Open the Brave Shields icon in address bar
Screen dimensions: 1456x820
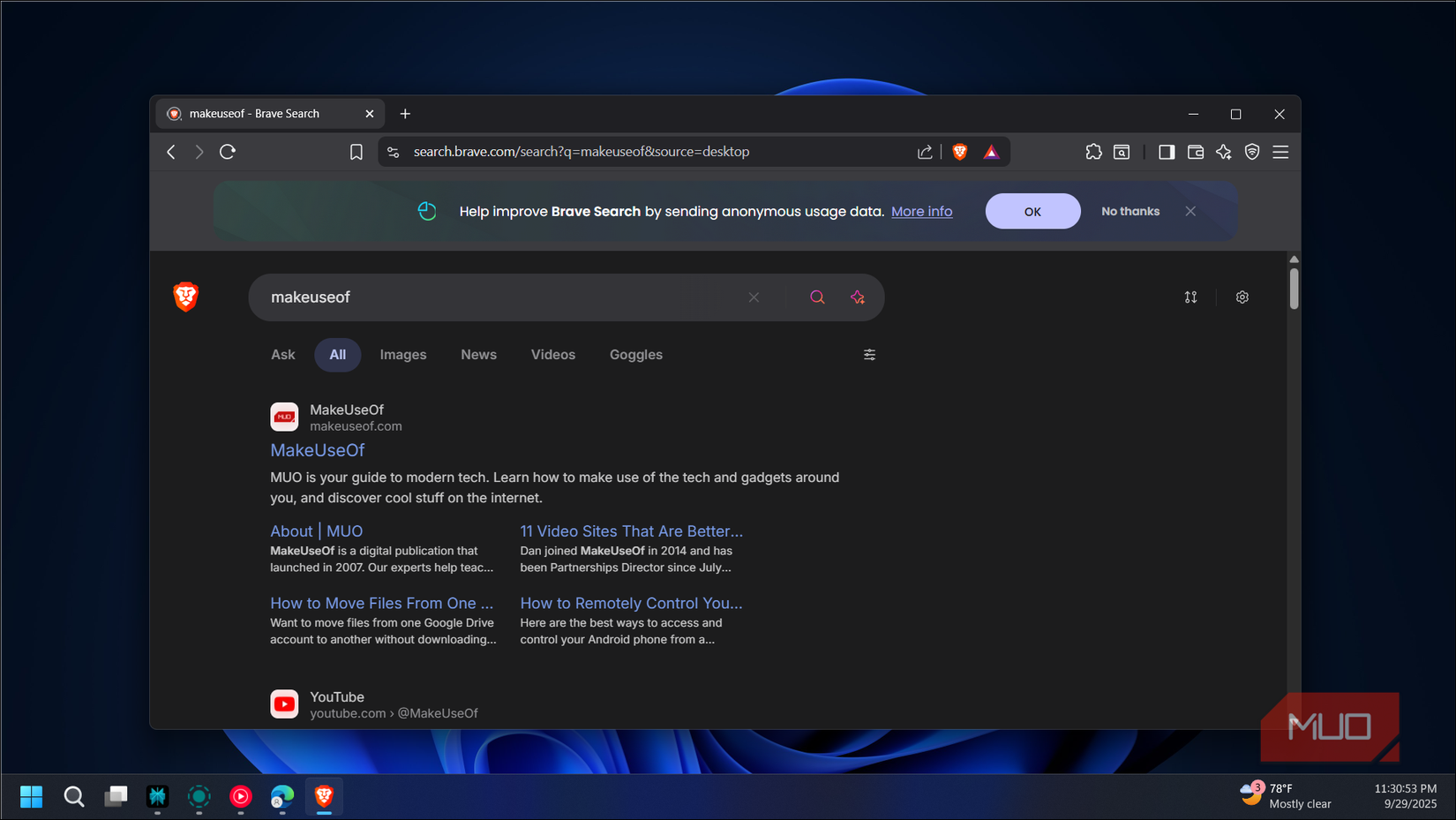959,151
